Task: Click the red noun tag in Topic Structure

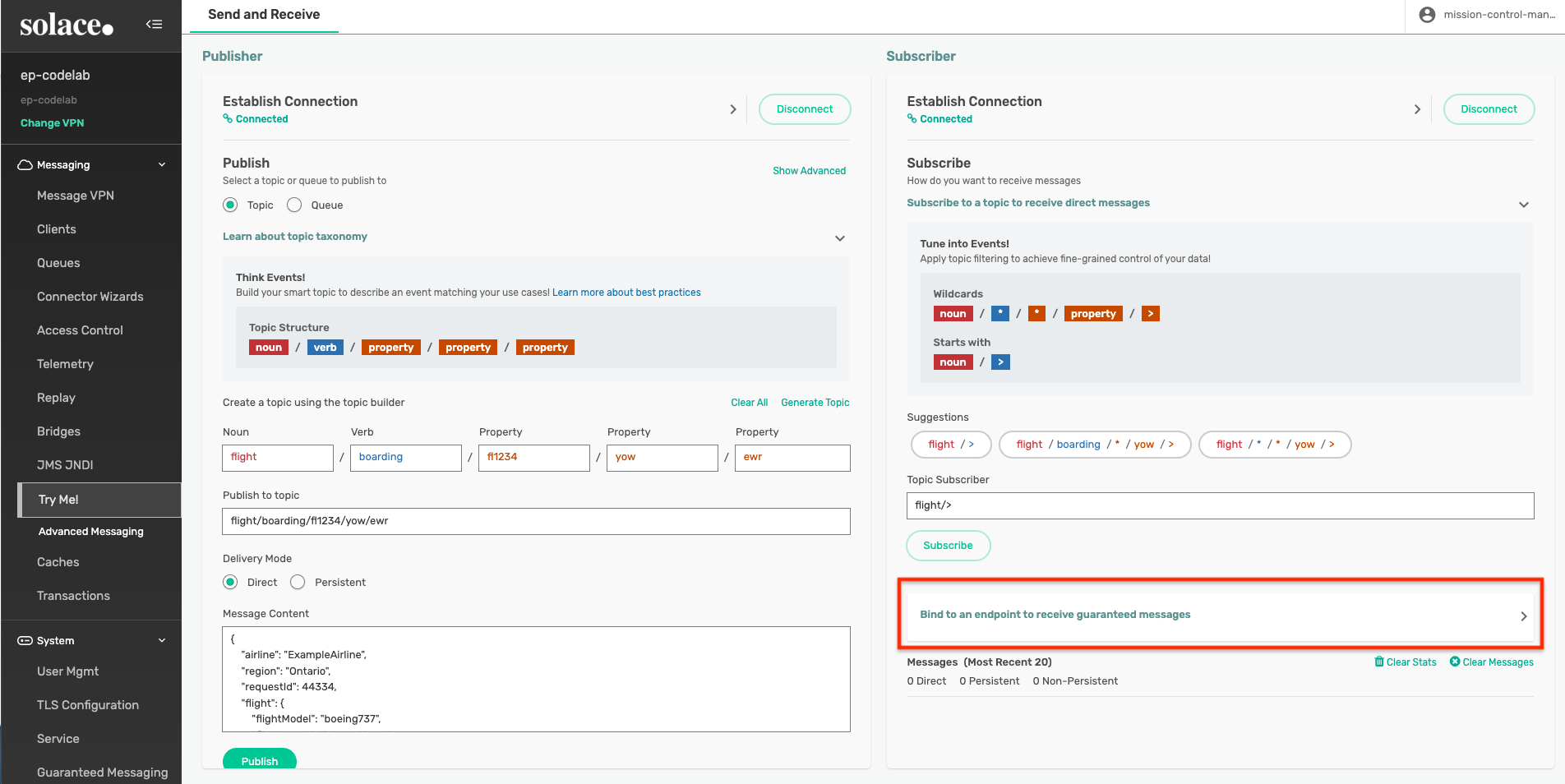Action: click(269, 348)
